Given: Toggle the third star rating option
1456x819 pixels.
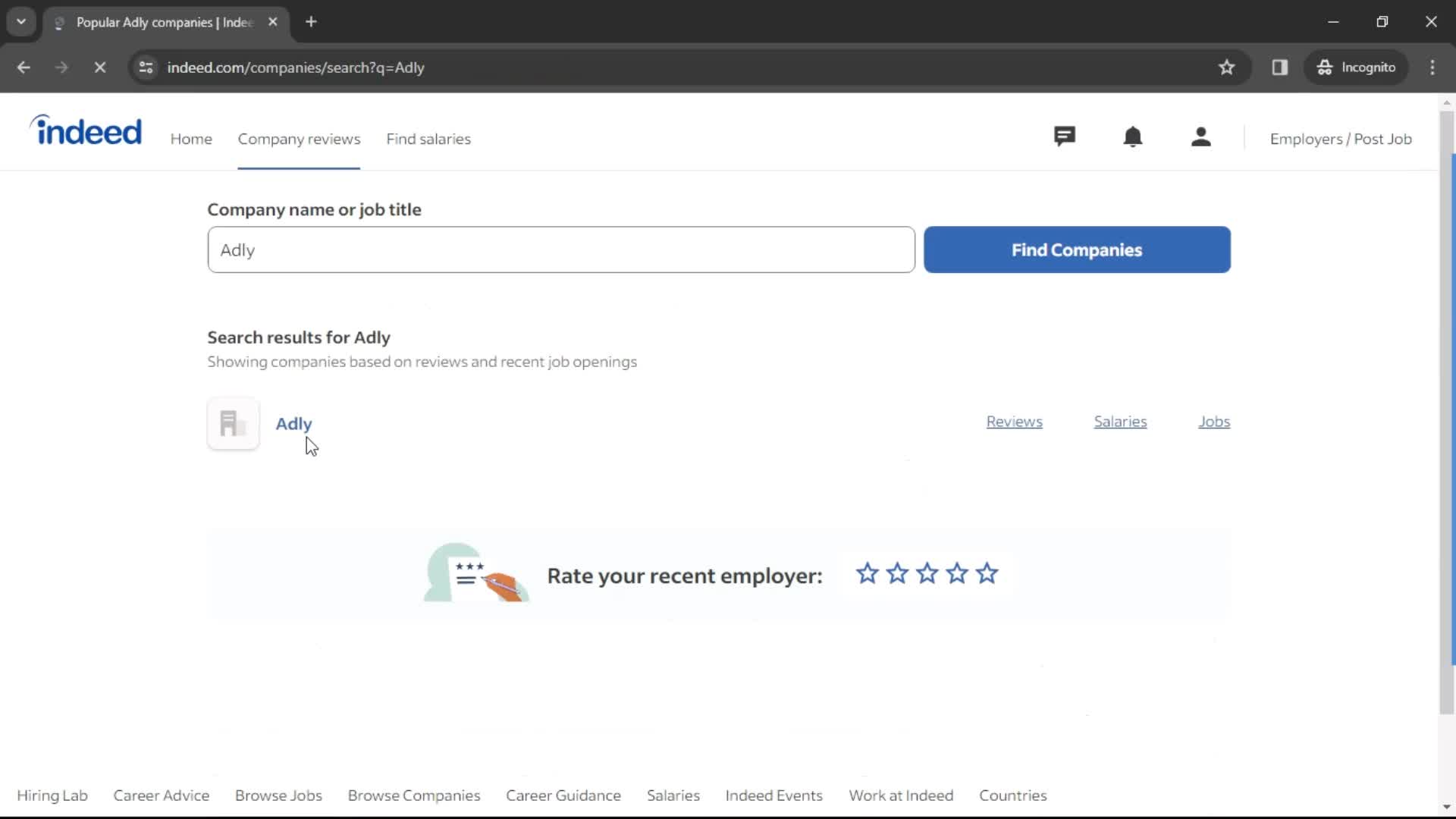Looking at the screenshot, I should click(x=927, y=574).
